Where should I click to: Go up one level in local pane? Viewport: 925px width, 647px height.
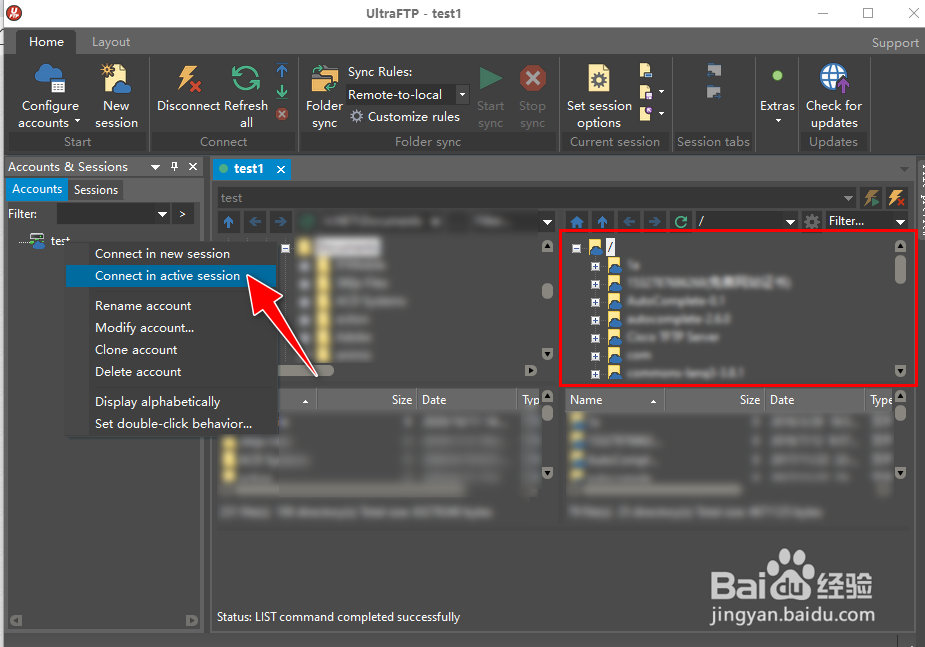[229, 222]
